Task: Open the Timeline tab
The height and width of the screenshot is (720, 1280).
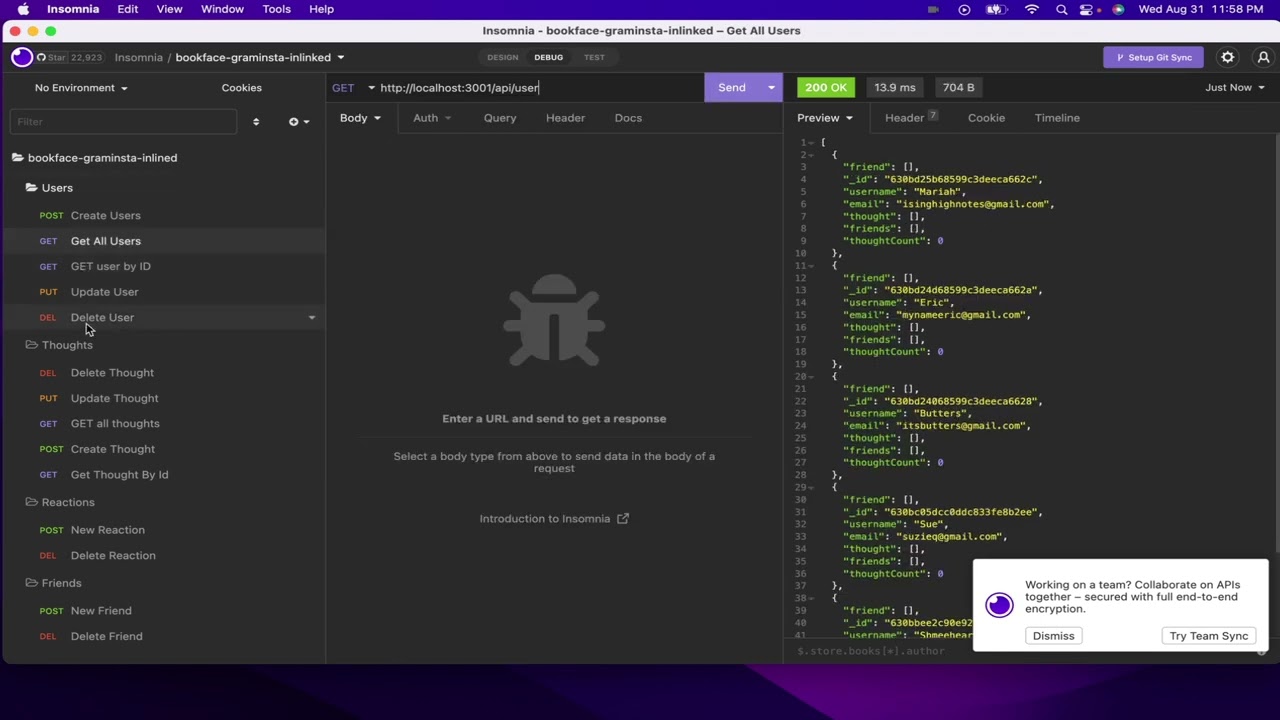Action: pos(1057,118)
